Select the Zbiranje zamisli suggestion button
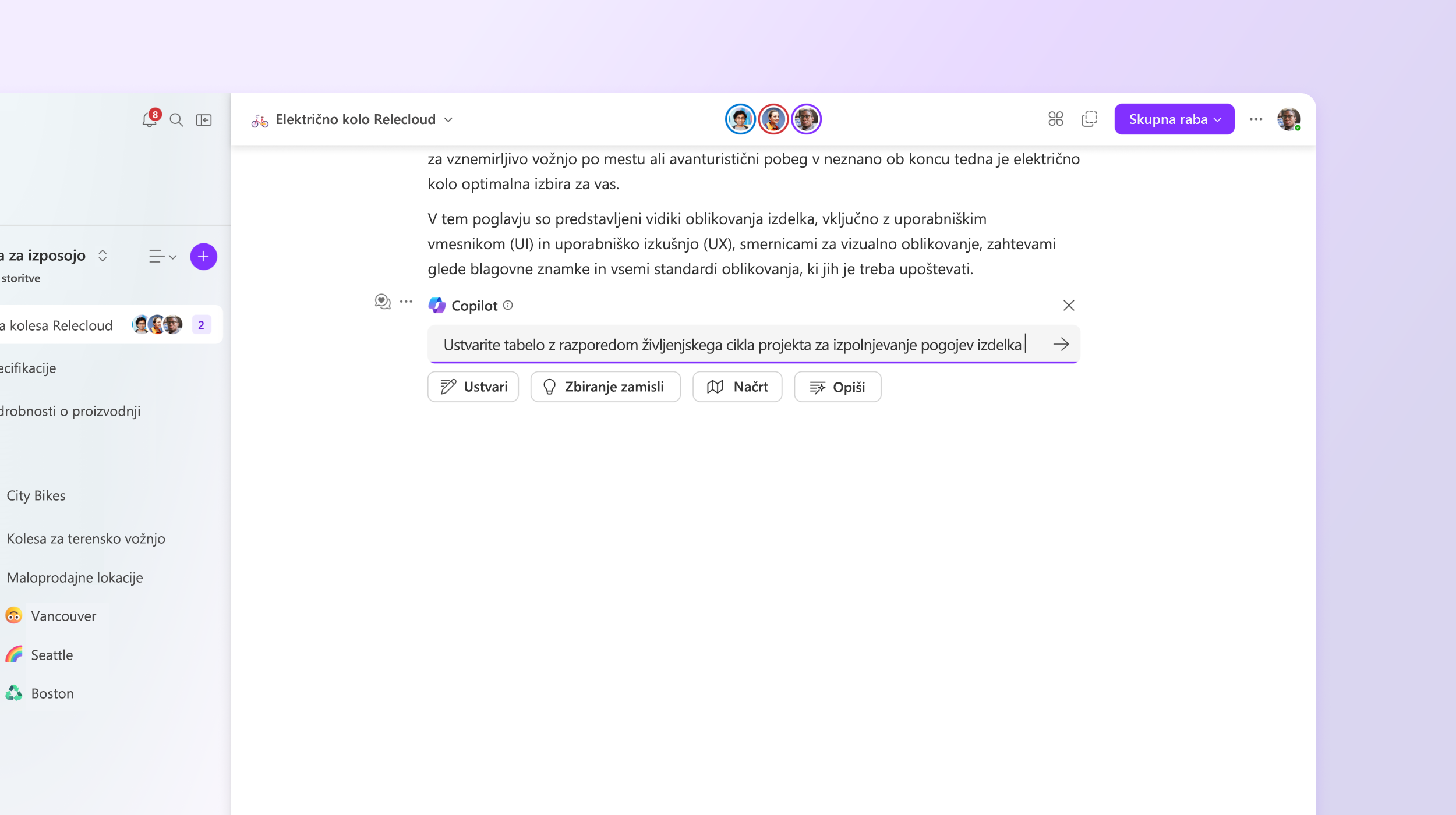Viewport: 1456px width, 815px height. [604, 386]
